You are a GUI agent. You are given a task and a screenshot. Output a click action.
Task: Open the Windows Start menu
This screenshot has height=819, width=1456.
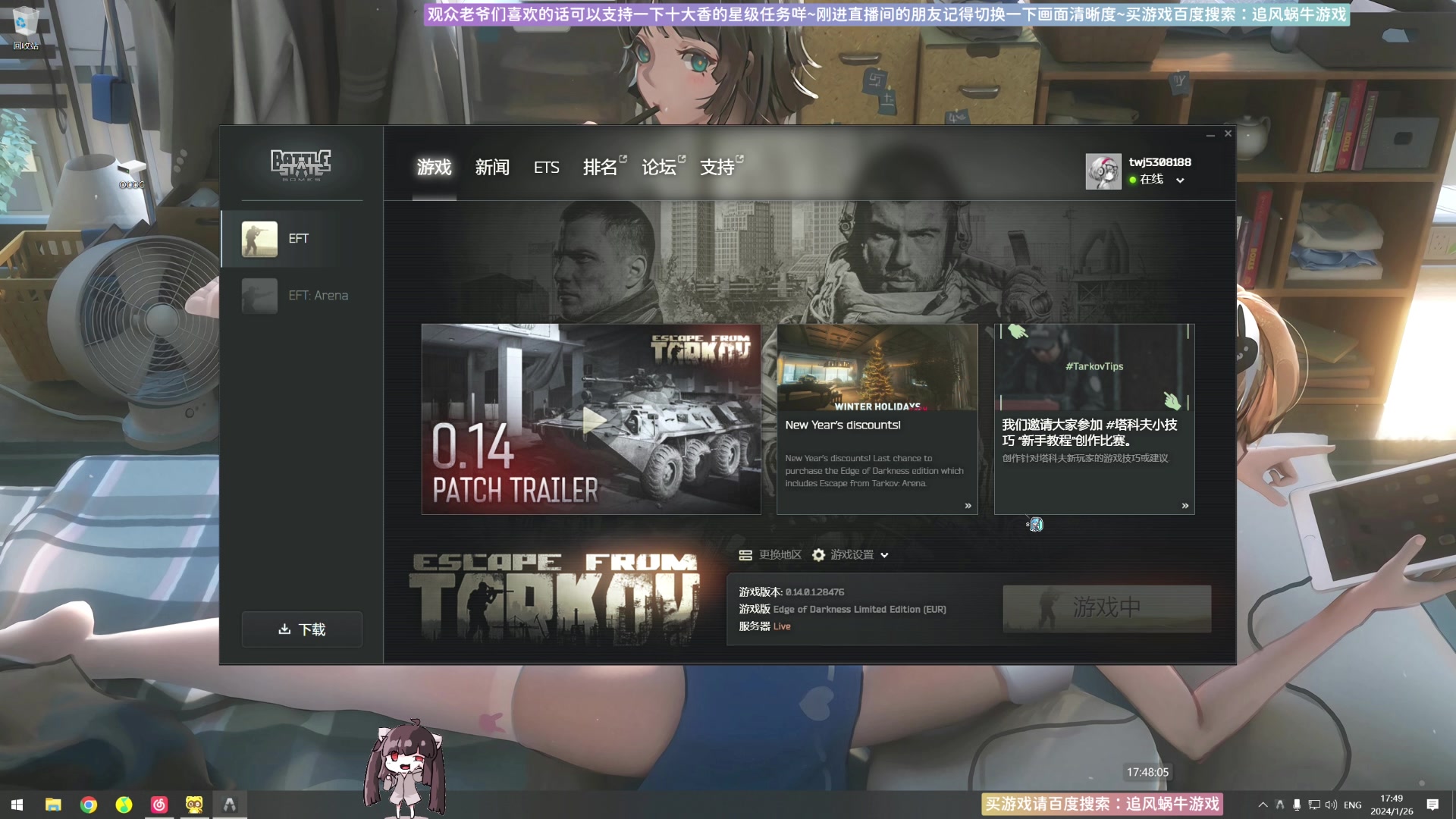(x=17, y=805)
